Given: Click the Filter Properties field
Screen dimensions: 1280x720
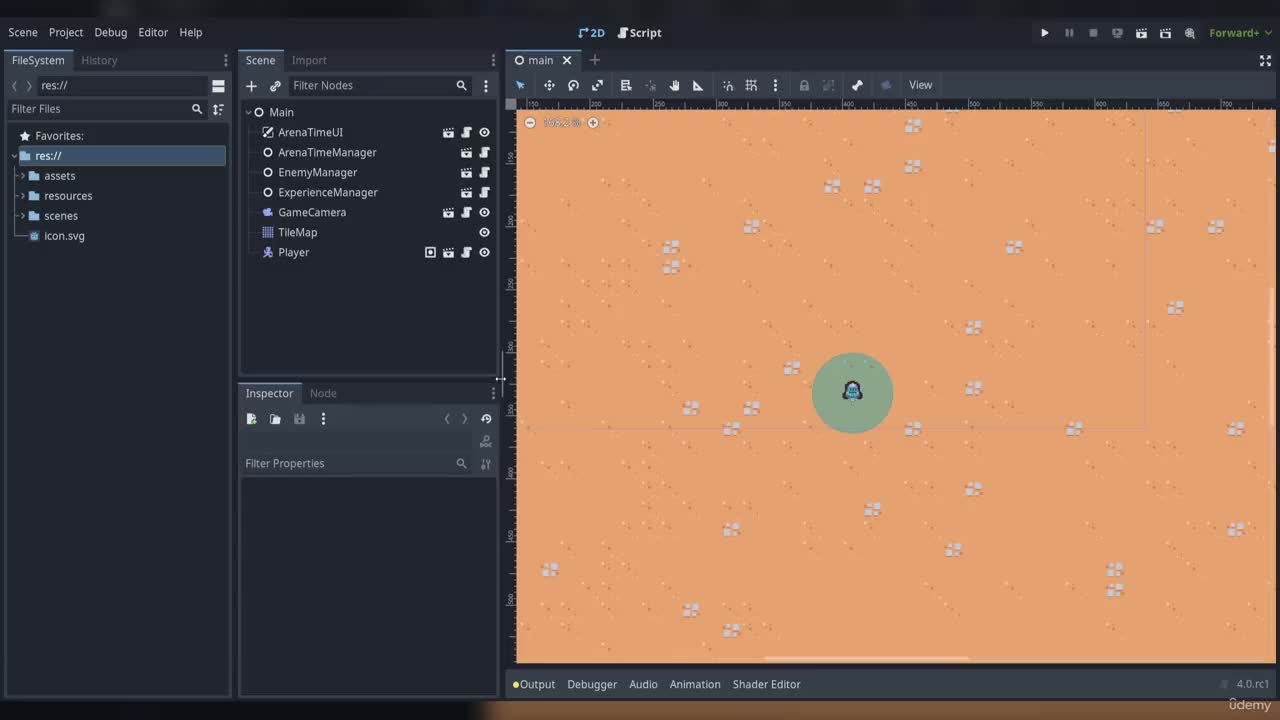Looking at the screenshot, I should [x=357, y=463].
